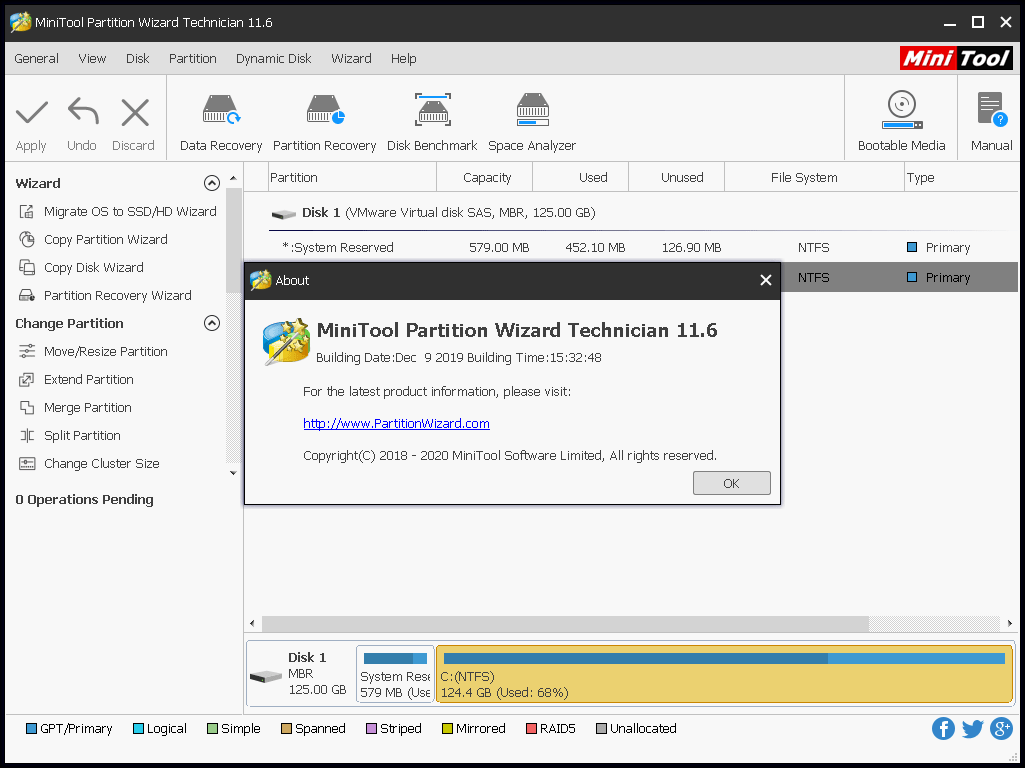1025x768 pixels.
Task: Open the PartitionWizard.com link
Action: click(x=396, y=424)
